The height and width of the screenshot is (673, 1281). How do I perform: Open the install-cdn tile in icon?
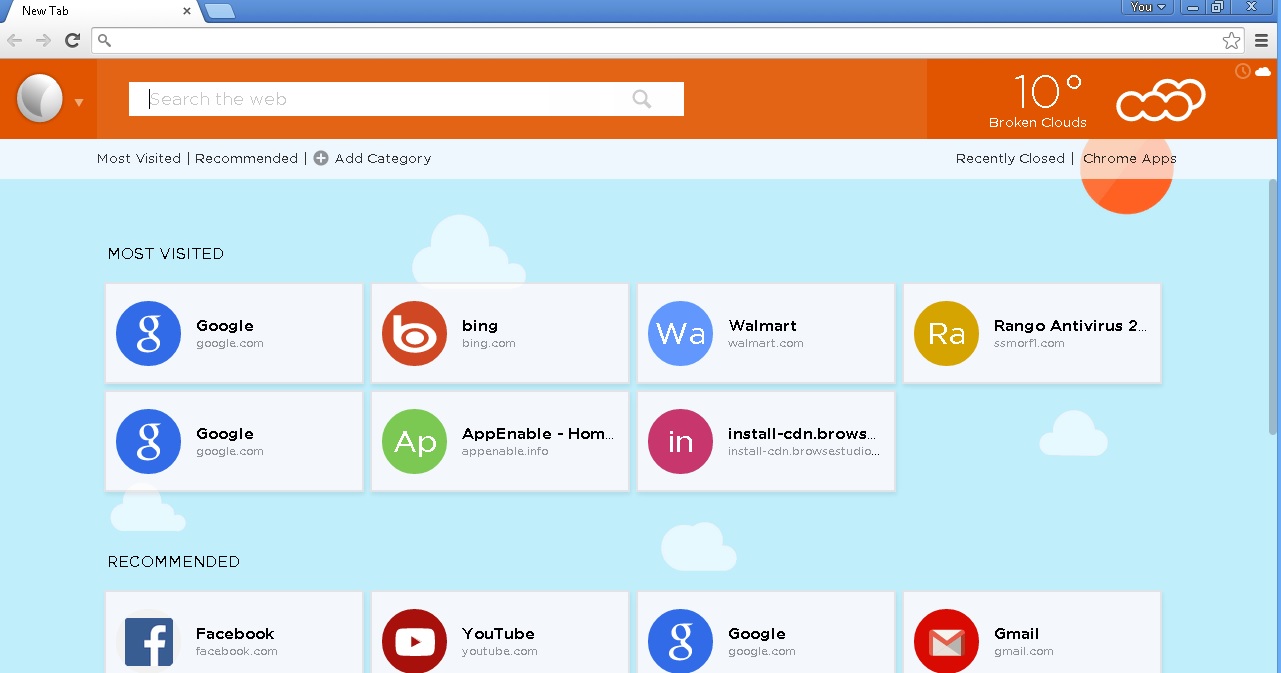point(681,441)
